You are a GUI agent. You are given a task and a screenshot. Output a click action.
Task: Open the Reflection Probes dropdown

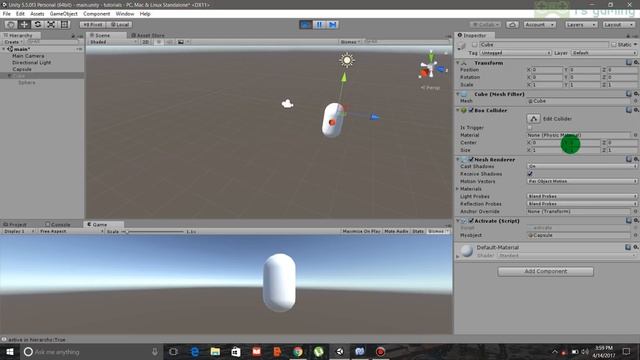[582, 204]
